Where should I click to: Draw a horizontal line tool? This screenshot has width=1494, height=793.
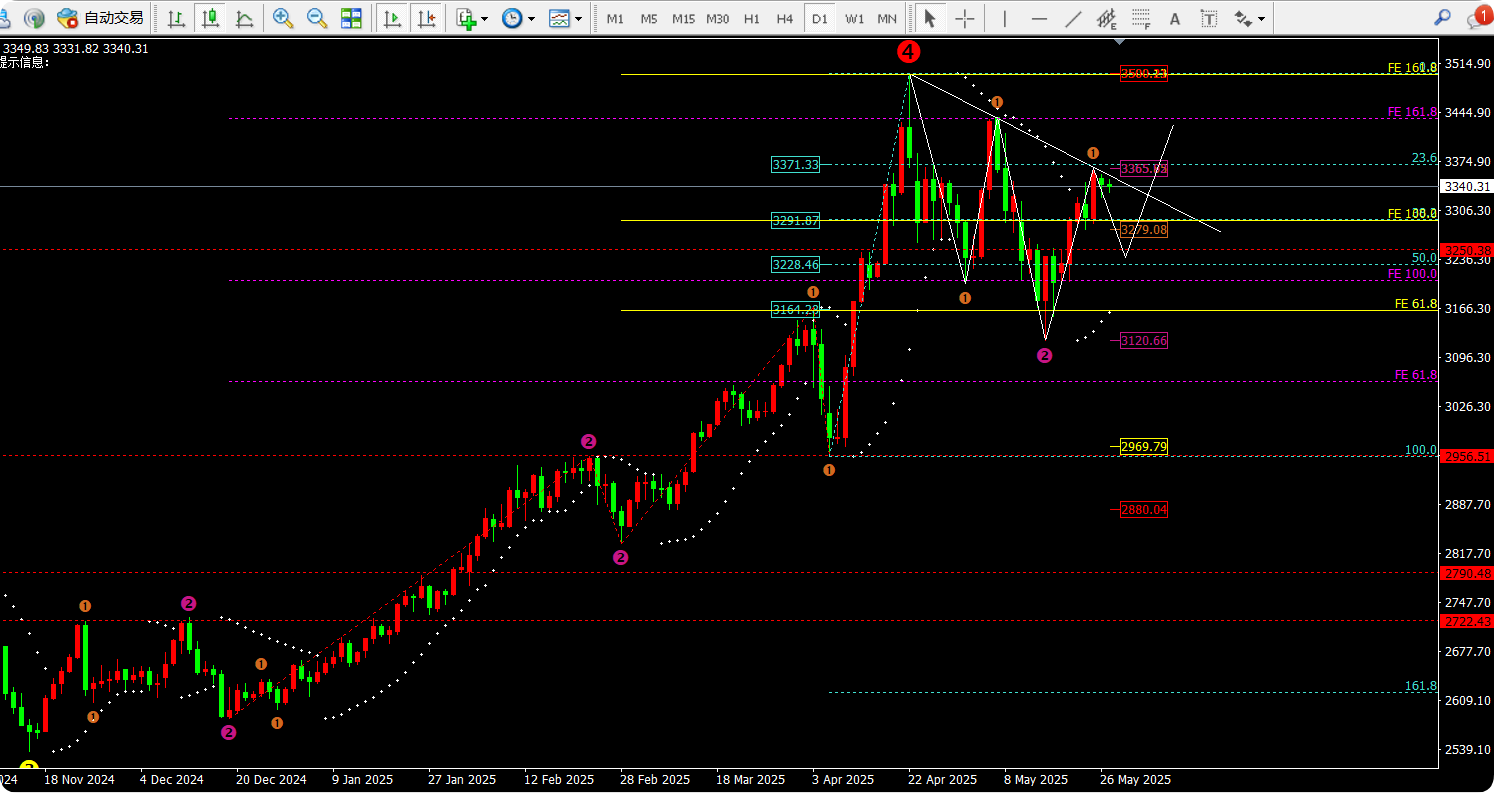tap(1039, 18)
